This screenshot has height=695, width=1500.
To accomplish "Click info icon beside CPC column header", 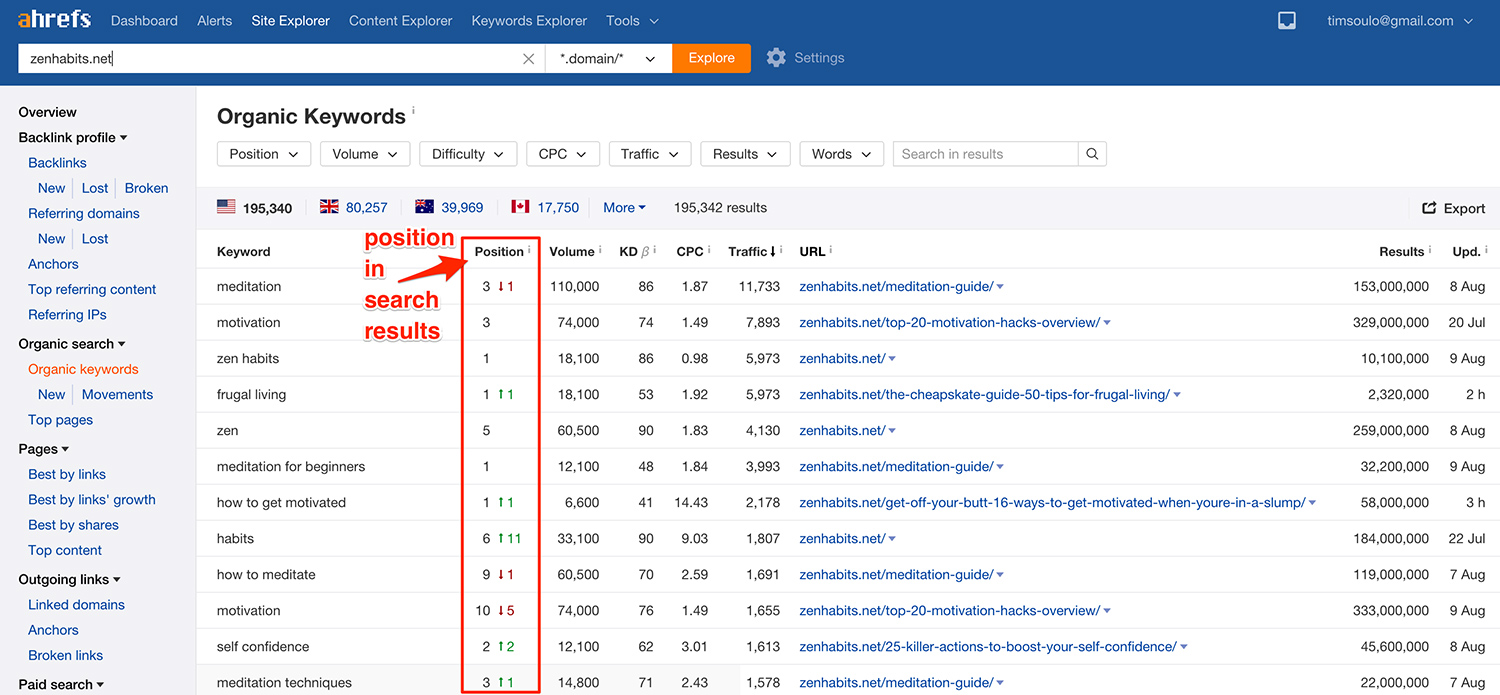I will (x=709, y=250).
